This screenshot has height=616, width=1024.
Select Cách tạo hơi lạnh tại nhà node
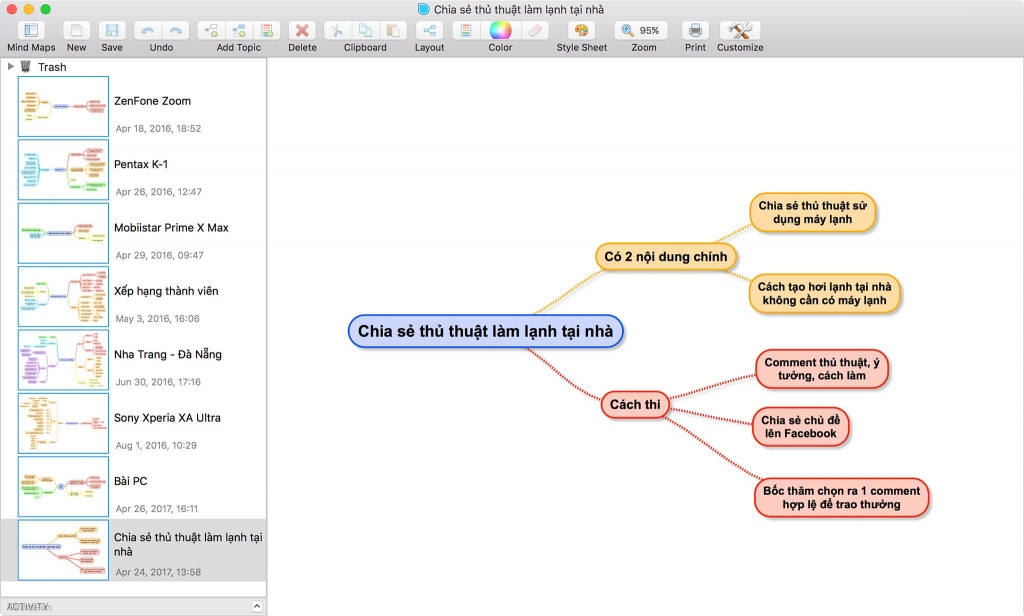824,293
